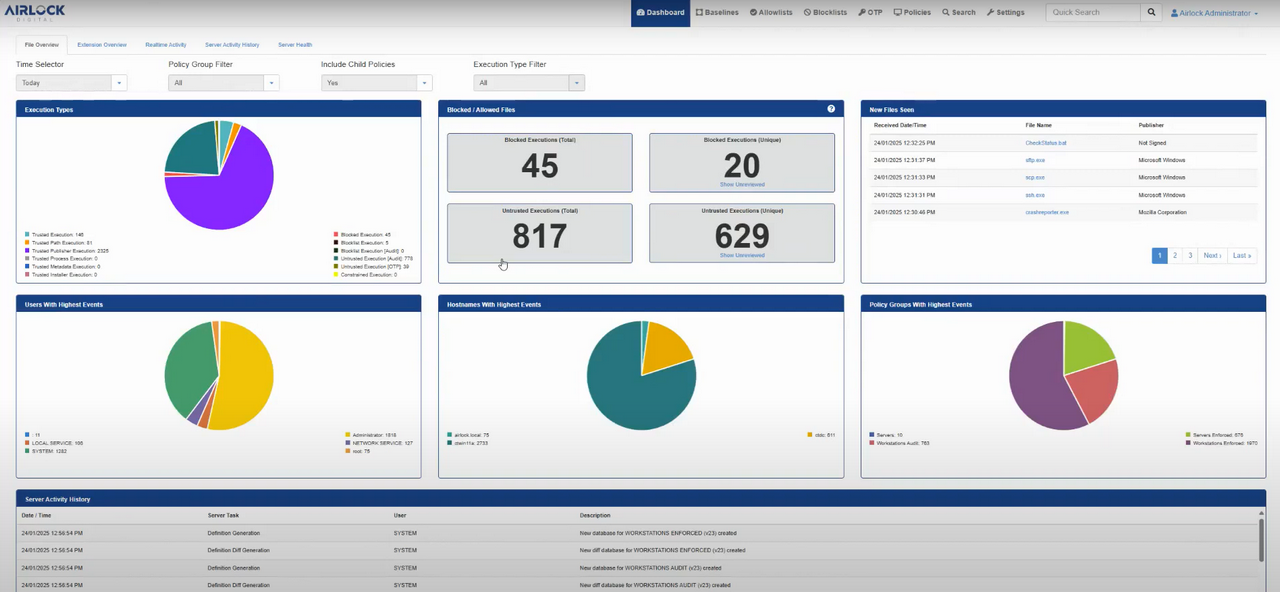Switch to the Server Health tab
This screenshot has width=1280, height=592.
point(294,44)
